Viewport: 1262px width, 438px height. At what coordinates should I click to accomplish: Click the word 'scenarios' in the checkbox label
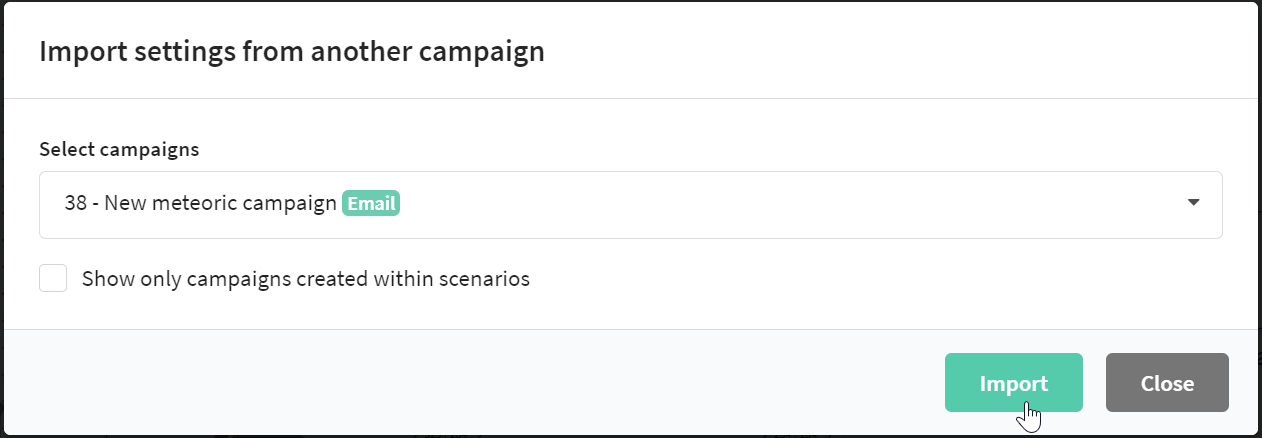tap(486, 279)
